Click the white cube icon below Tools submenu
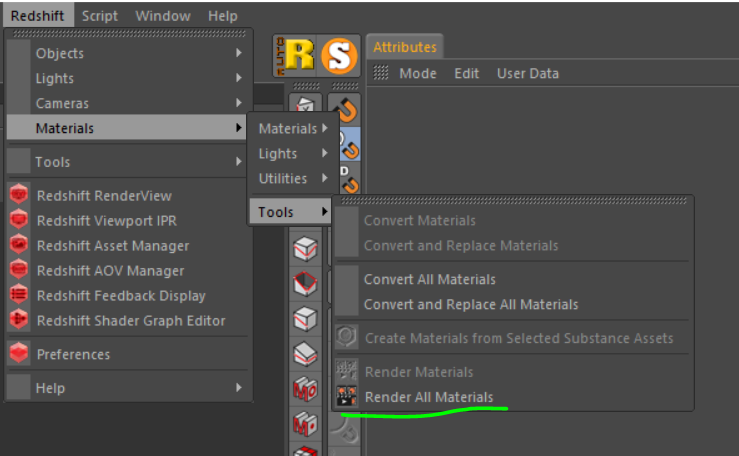 click(305, 248)
